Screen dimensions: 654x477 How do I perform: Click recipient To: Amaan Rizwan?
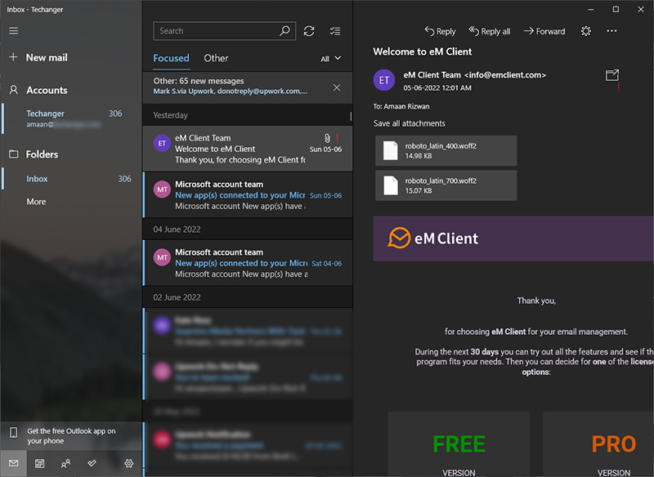[401, 106]
